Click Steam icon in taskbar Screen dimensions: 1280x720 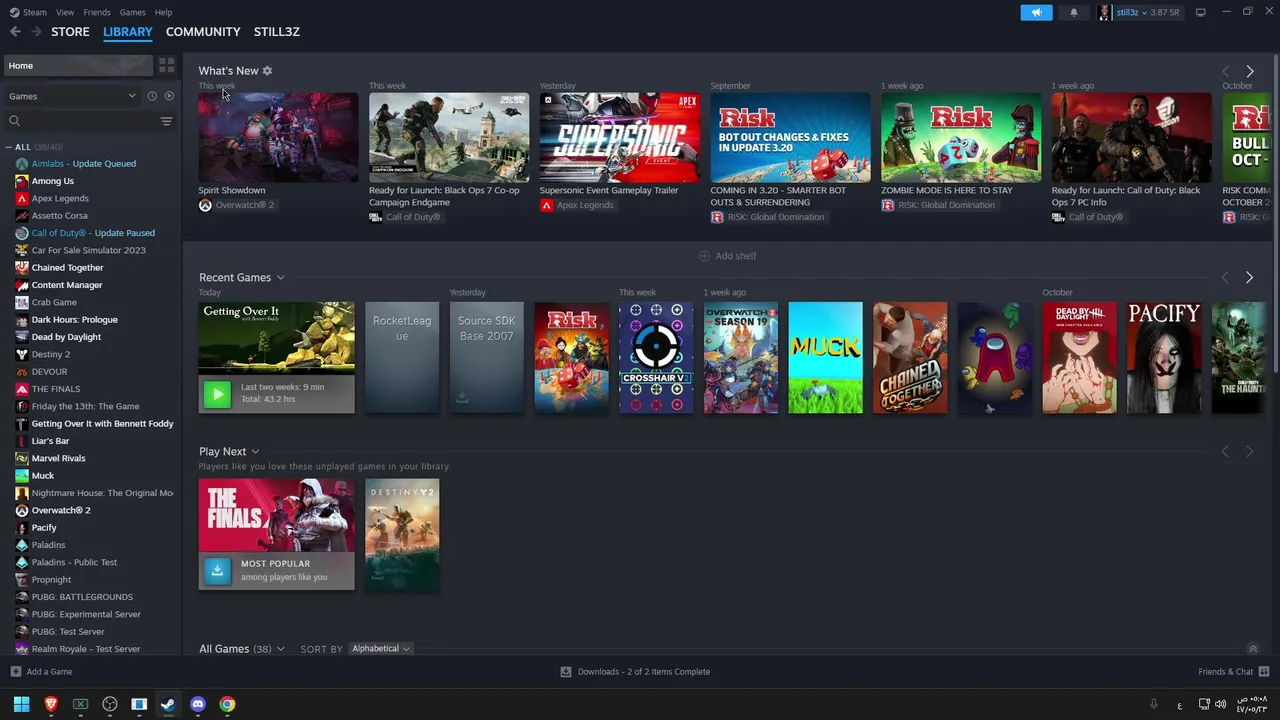click(x=168, y=704)
